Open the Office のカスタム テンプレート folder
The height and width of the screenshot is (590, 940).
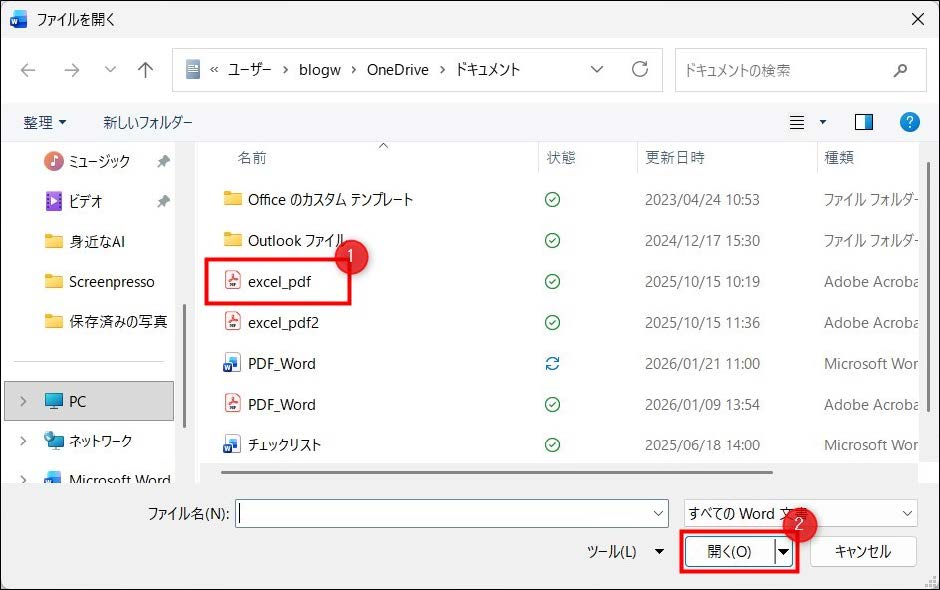click(330, 199)
